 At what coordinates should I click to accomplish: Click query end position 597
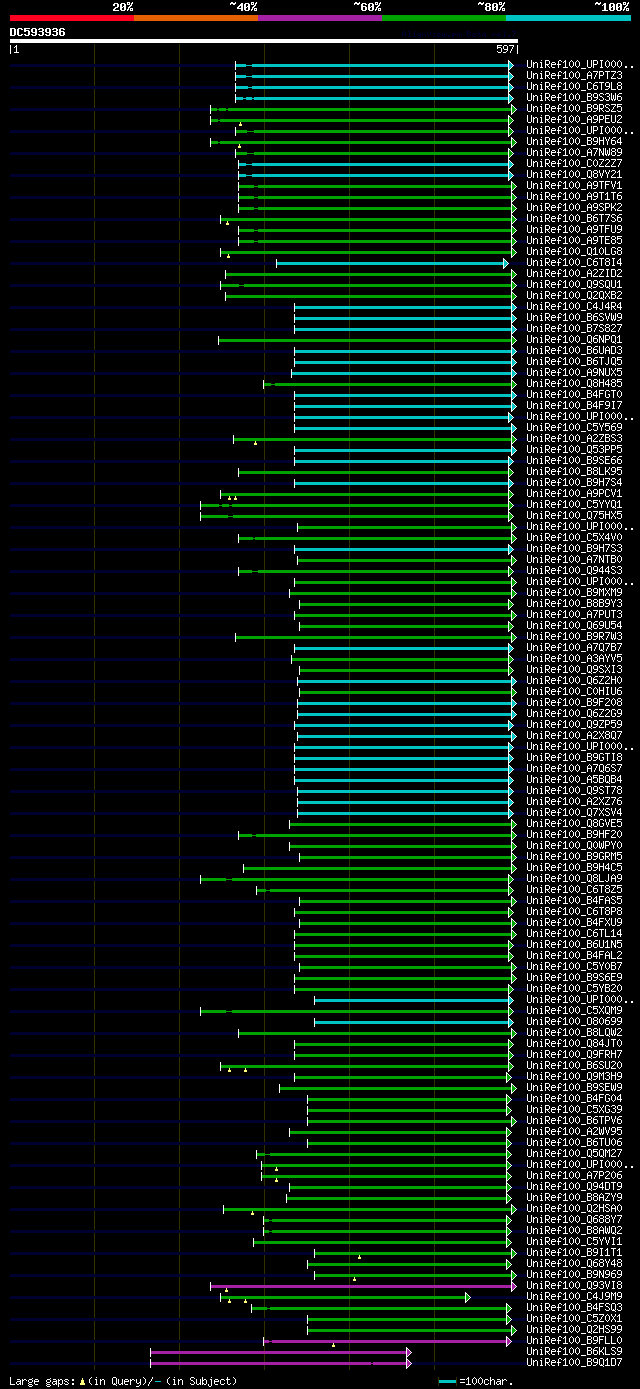(x=505, y=49)
